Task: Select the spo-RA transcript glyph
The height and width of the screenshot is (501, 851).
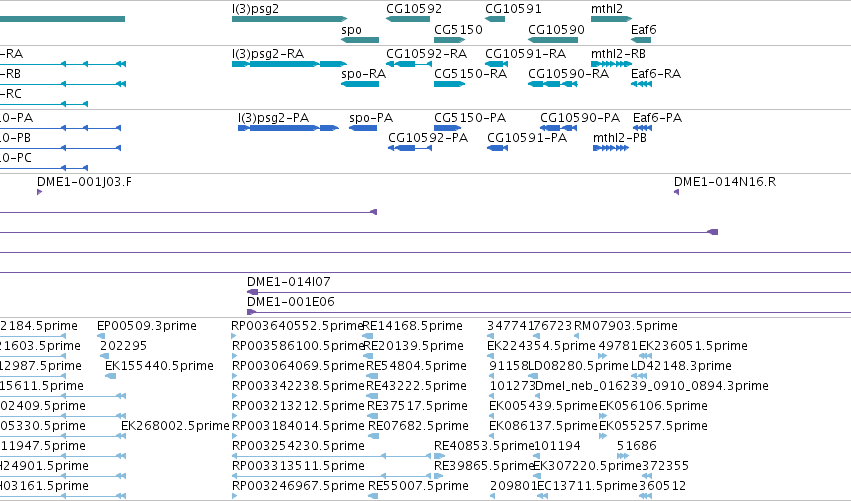Action: tap(360, 84)
